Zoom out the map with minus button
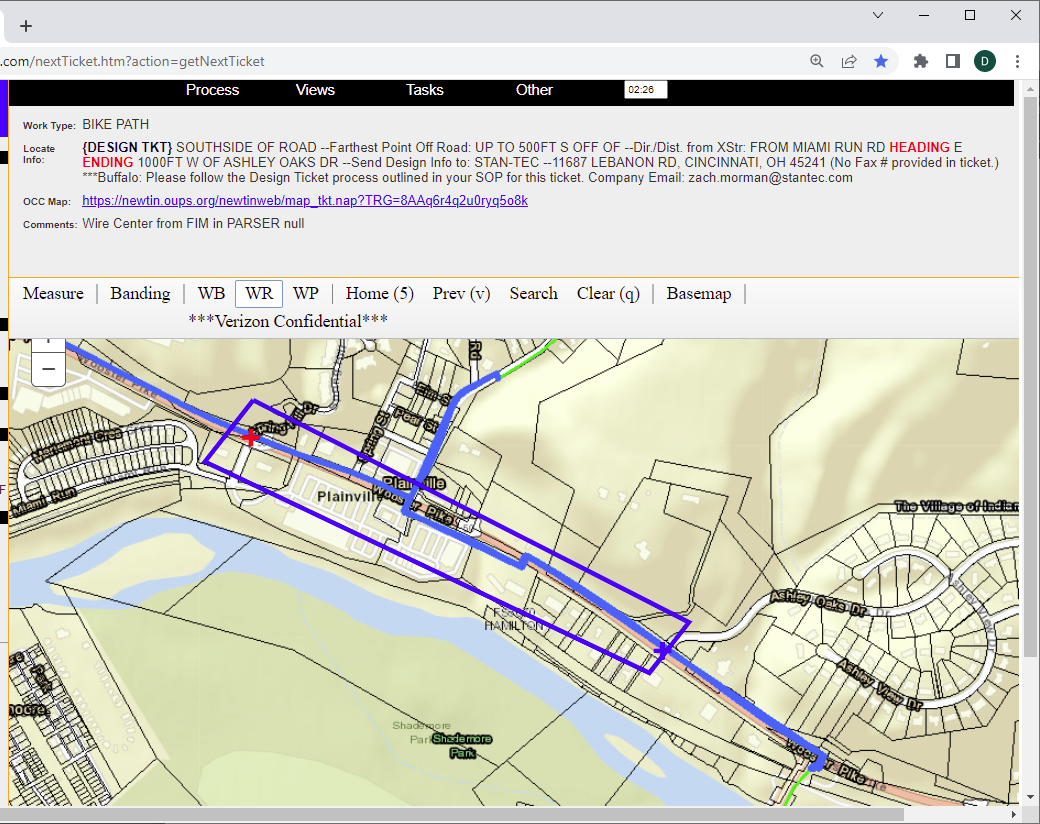The image size is (1040, 824). (48, 369)
